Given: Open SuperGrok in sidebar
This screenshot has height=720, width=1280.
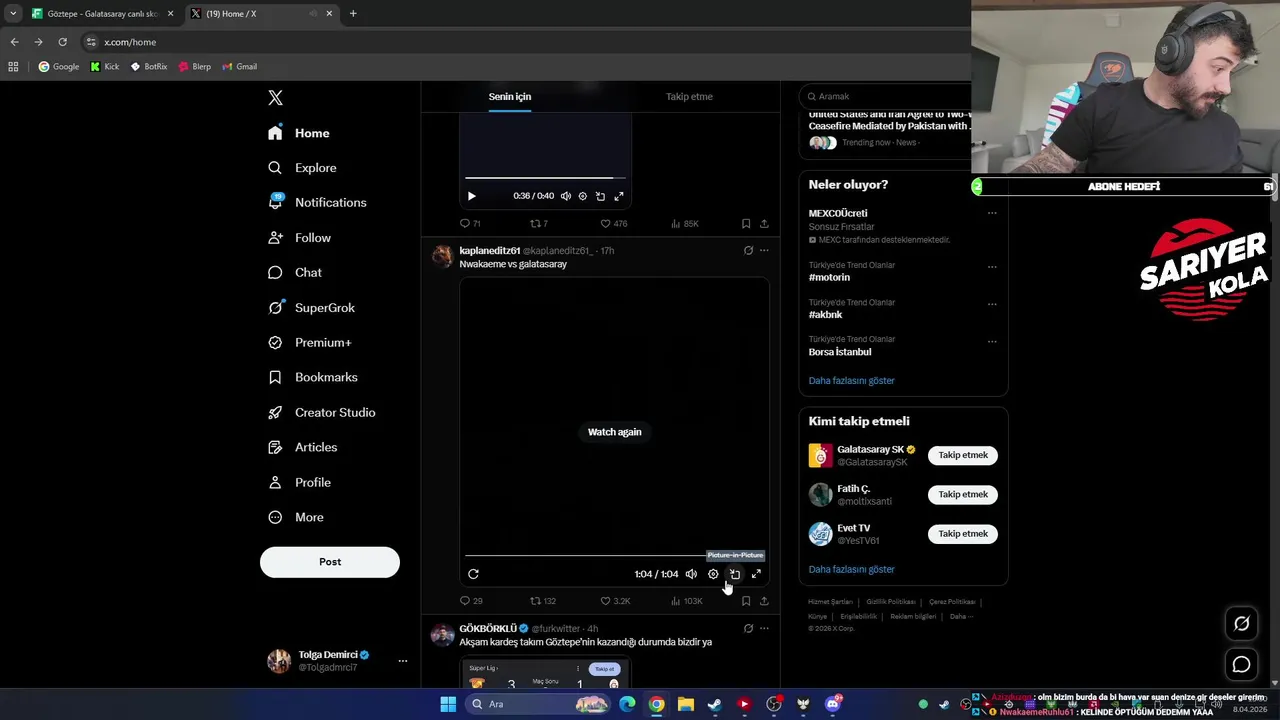Looking at the screenshot, I should click(311, 308).
